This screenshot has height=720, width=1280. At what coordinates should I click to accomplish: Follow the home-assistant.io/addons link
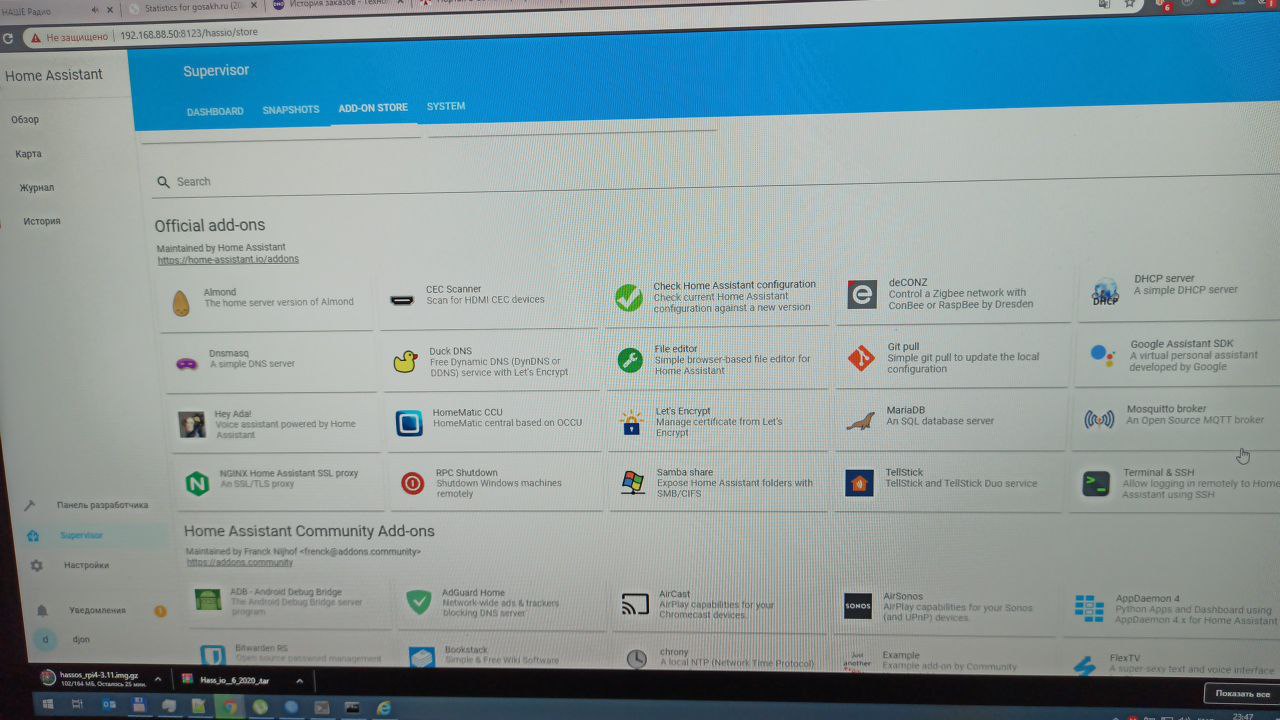228,259
